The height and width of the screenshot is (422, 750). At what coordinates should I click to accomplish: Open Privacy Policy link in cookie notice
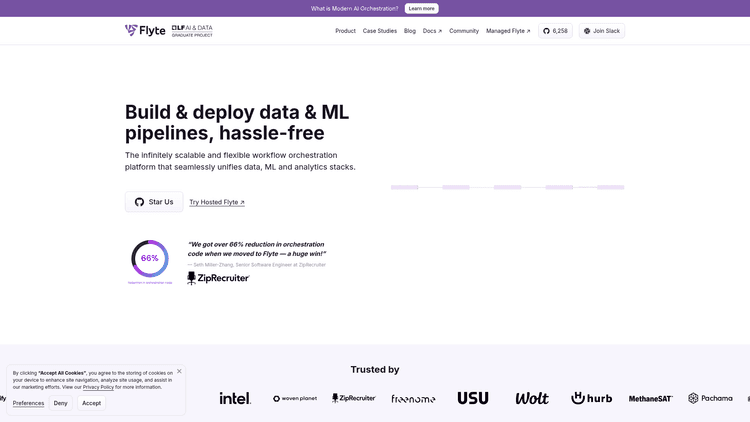pyautogui.click(x=98, y=387)
